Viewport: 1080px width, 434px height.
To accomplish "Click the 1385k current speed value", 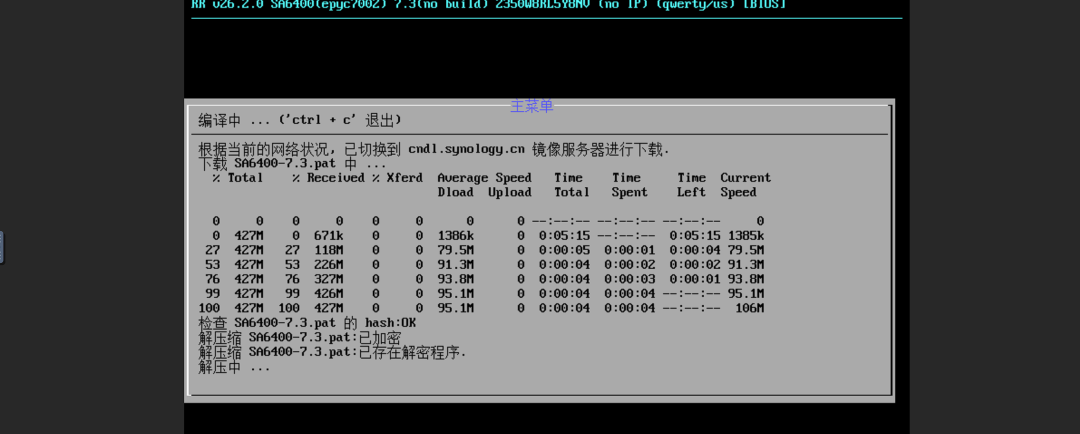I will coord(746,236).
